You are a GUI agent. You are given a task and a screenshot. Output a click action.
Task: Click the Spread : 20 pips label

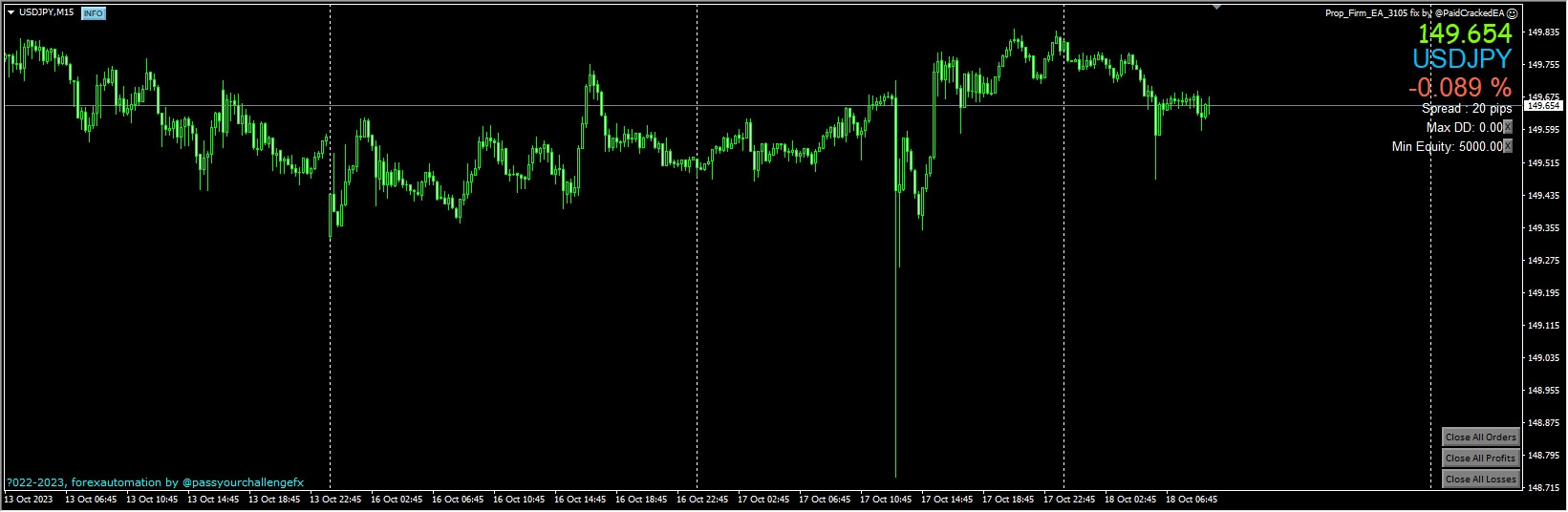[1467, 109]
